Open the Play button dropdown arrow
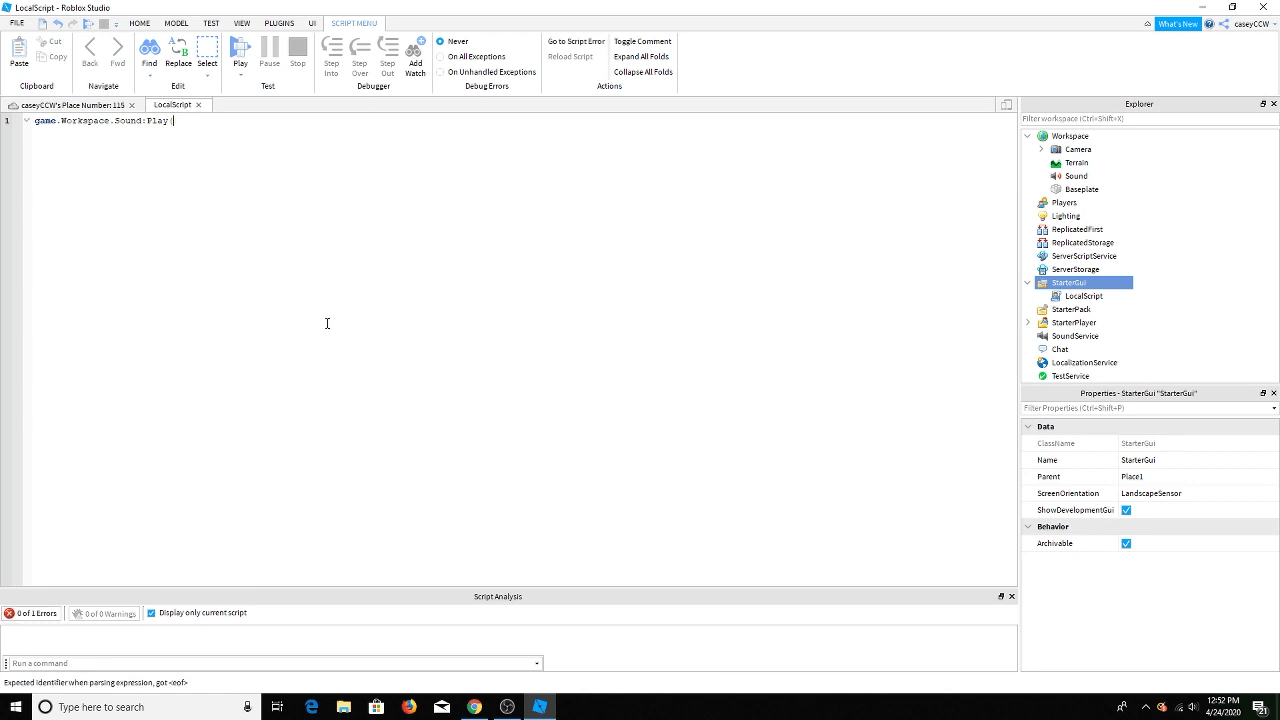The width and height of the screenshot is (1280, 720). 240,75
